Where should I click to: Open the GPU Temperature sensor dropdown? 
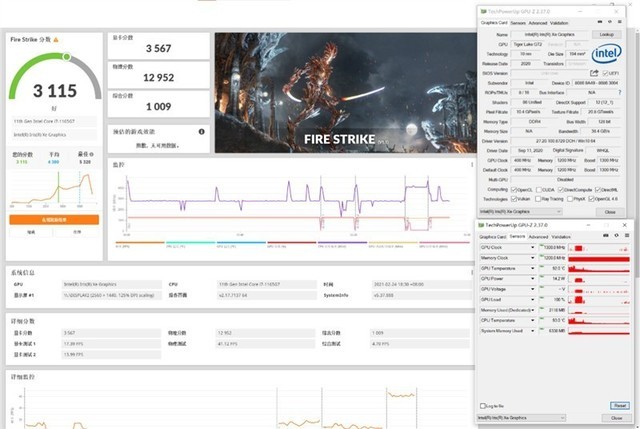pyautogui.click(x=532, y=268)
